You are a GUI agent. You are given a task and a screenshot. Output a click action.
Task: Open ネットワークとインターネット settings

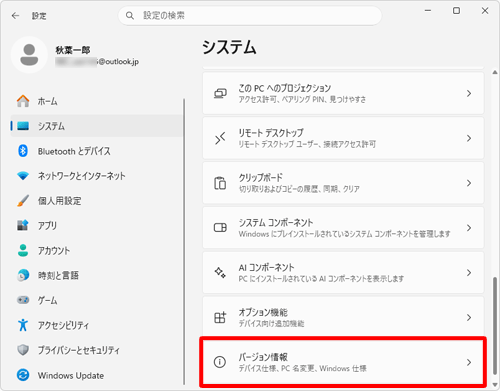pos(97,176)
